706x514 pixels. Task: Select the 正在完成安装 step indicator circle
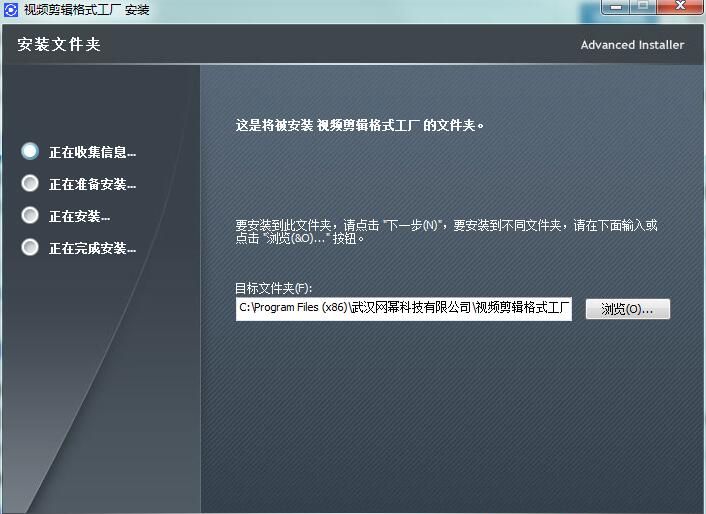tap(30, 248)
